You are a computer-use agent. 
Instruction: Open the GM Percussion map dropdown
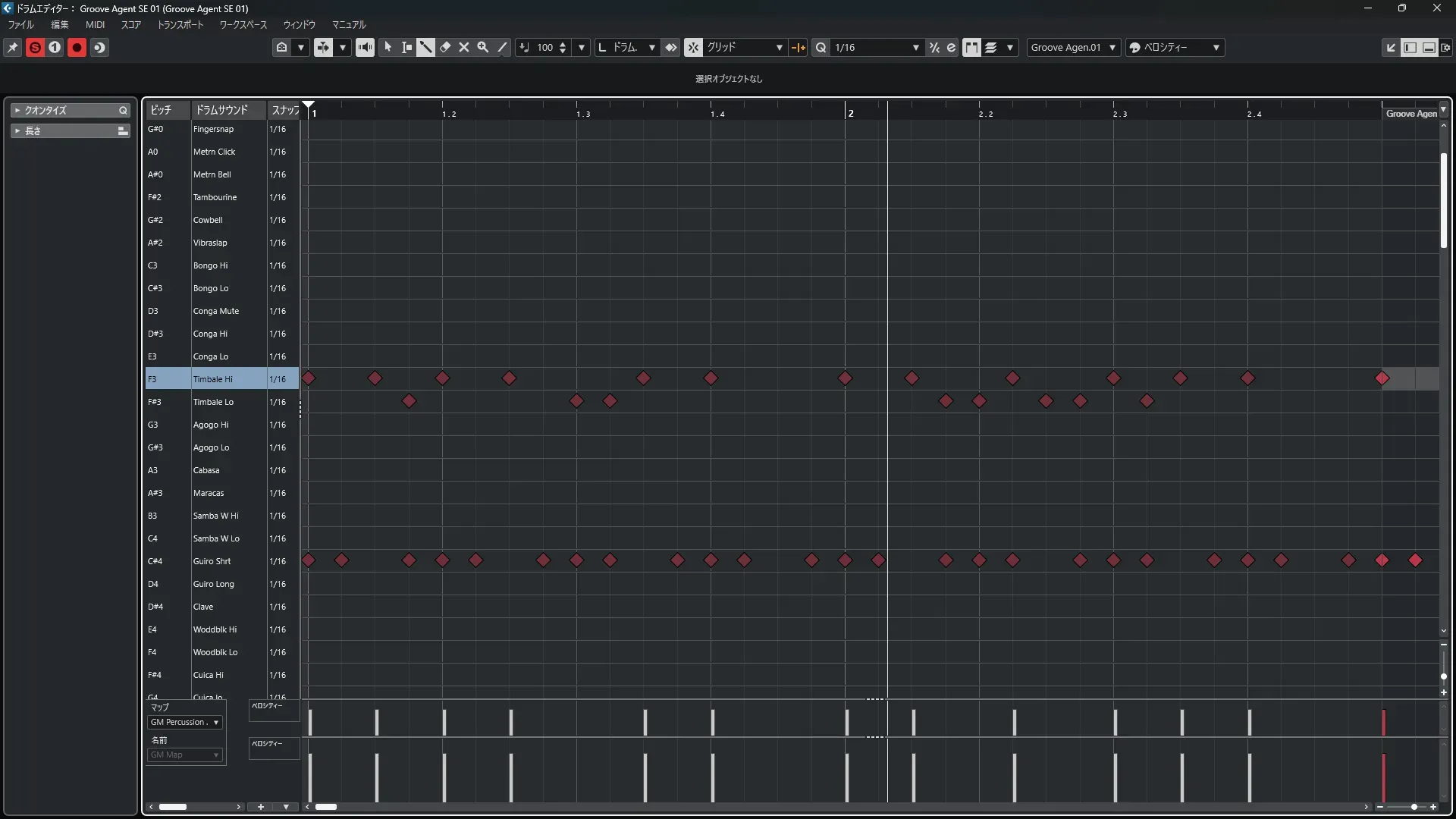click(184, 723)
